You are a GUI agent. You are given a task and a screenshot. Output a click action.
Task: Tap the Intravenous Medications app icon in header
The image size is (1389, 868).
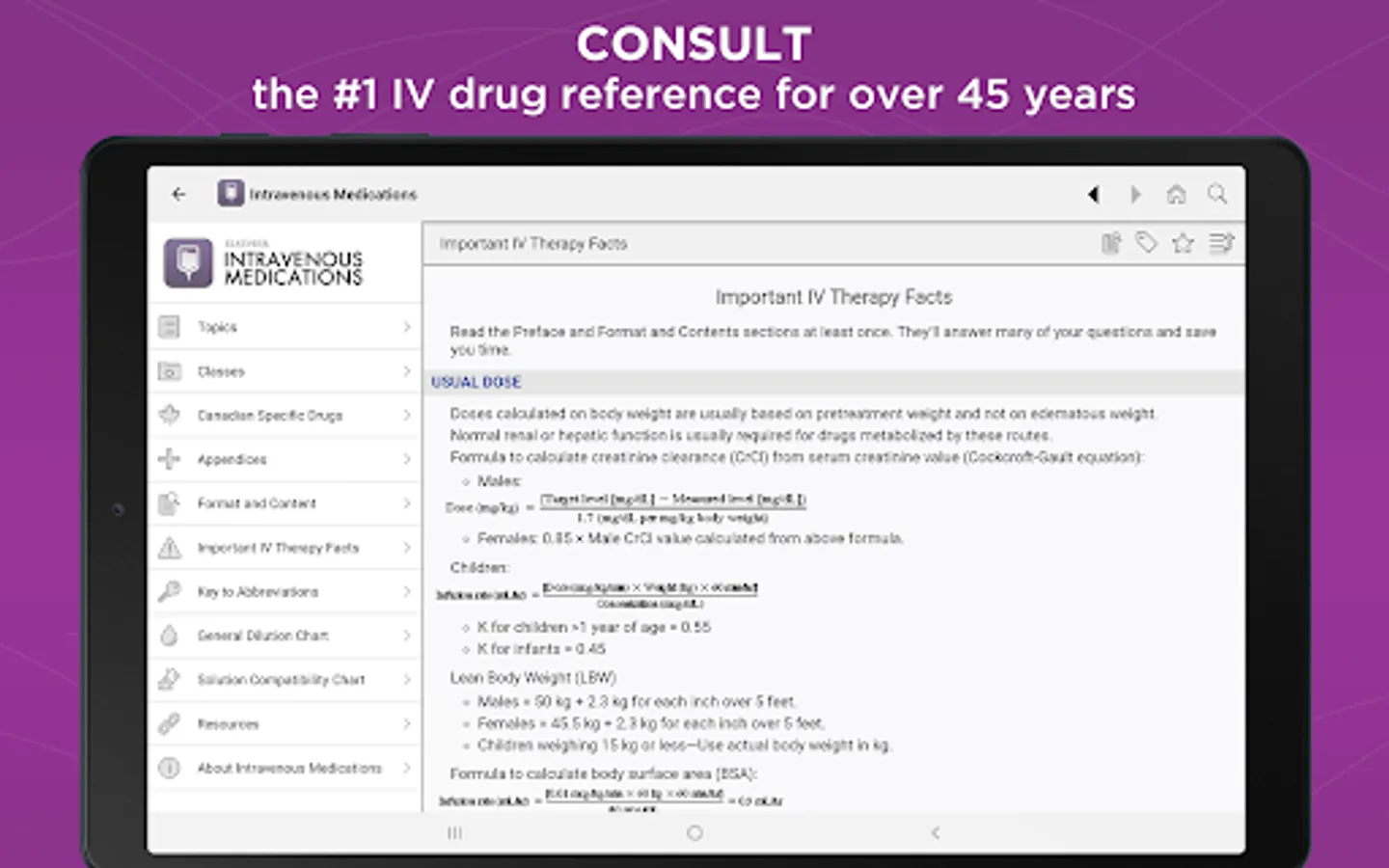pos(231,194)
